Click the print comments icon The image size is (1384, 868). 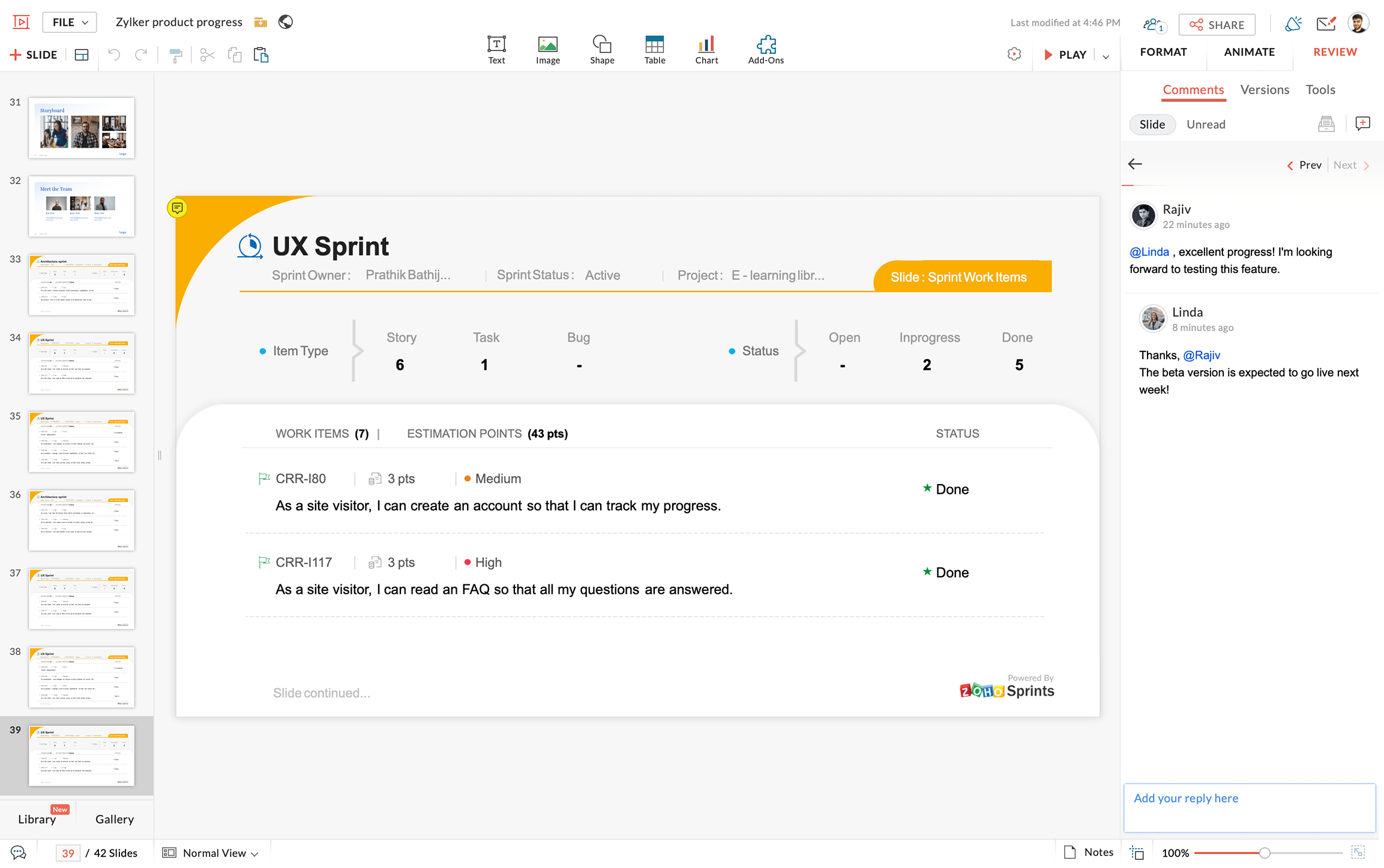tap(1326, 124)
